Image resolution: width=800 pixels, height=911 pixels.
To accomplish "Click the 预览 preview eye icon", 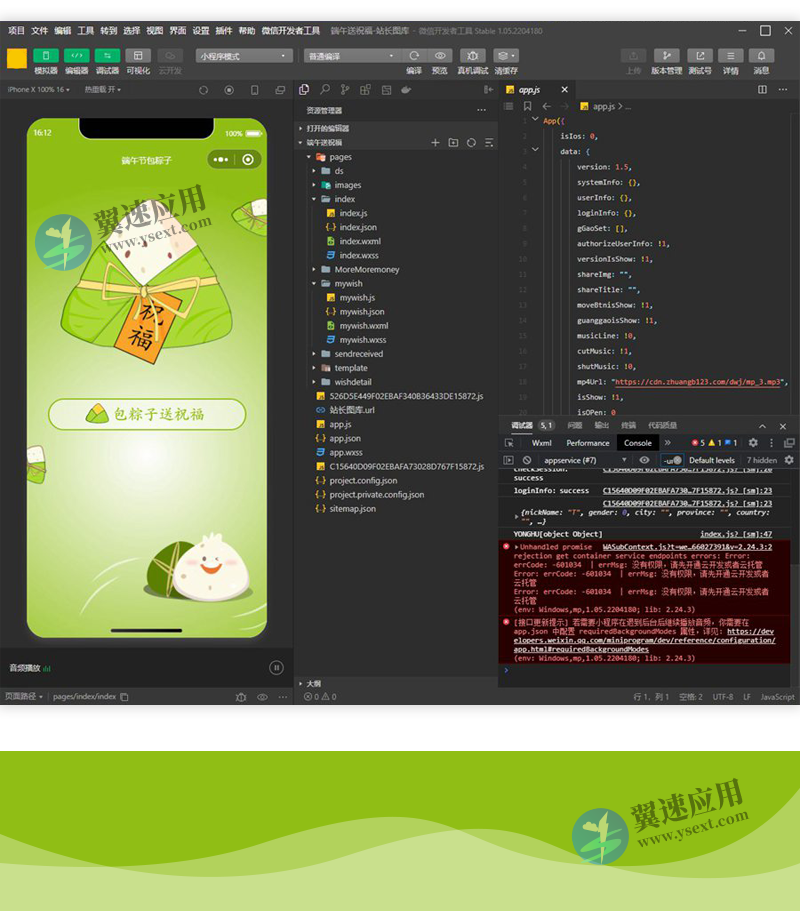I will (439, 56).
